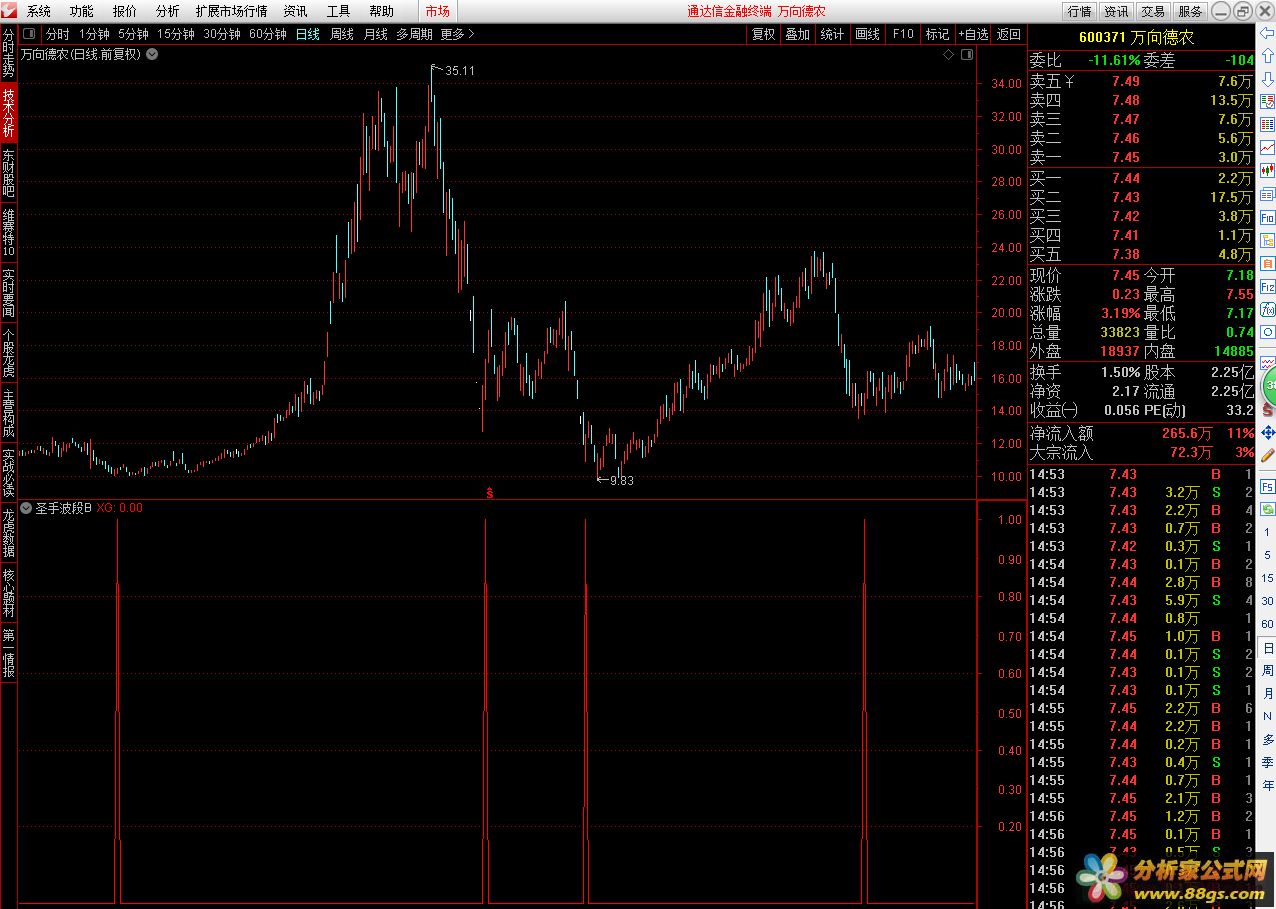Select the 周 weekly shortcut in right sidebar

pos(1267,671)
